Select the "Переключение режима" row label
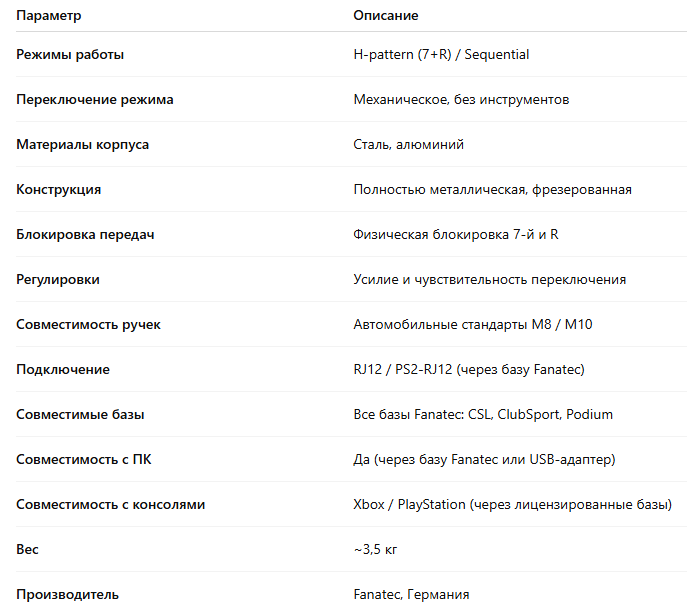The image size is (687, 615). (x=95, y=100)
